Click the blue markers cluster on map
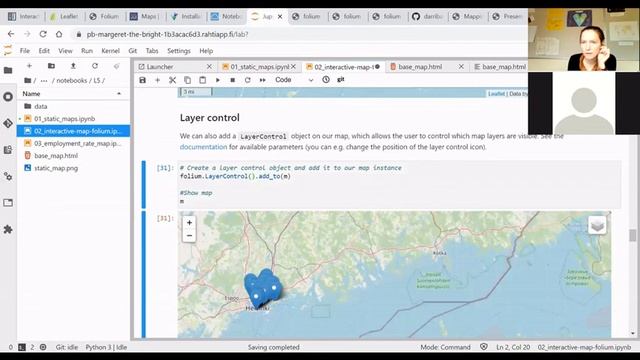 (263, 288)
